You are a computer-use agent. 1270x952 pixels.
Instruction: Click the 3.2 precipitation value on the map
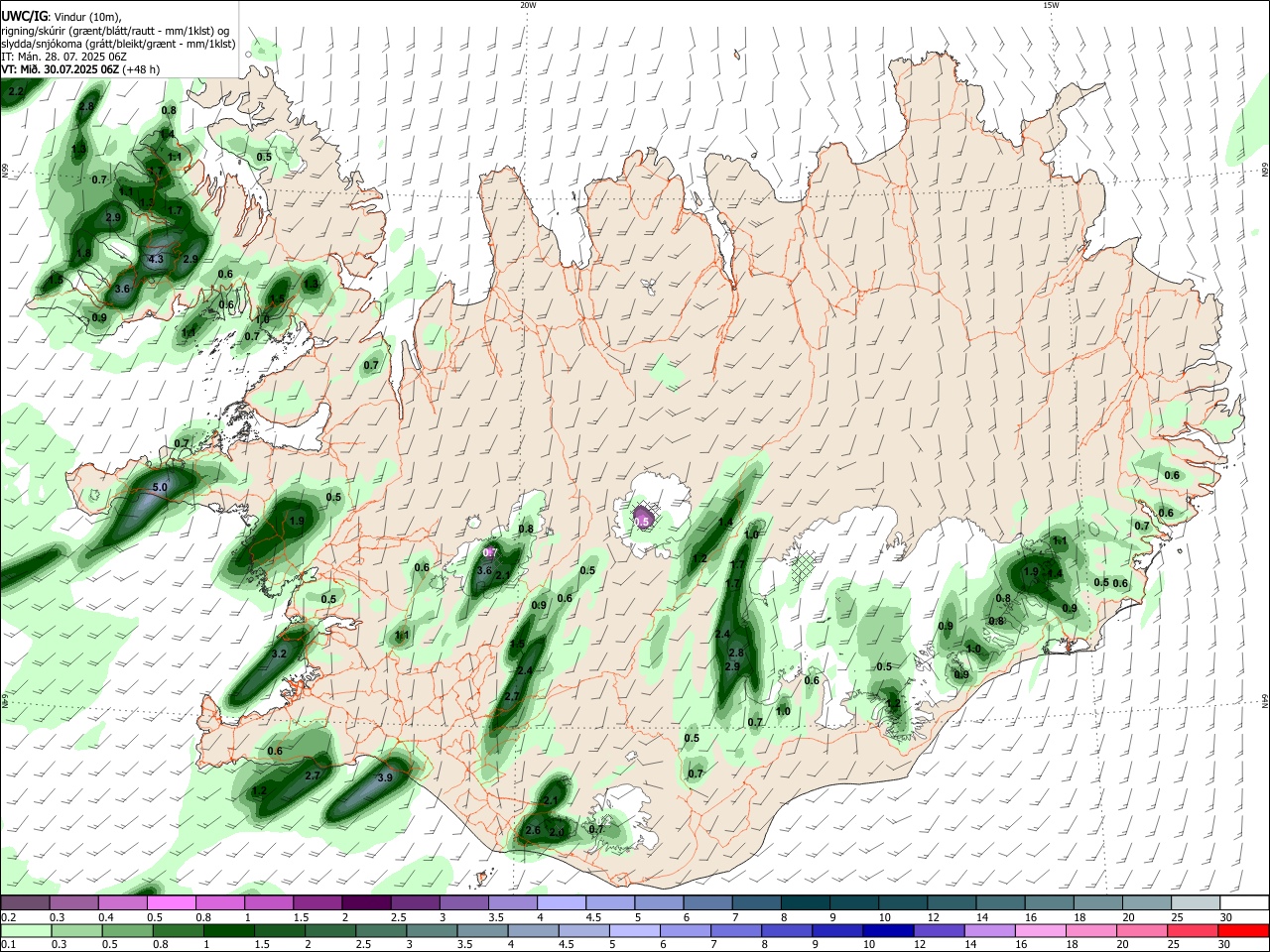(x=279, y=654)
